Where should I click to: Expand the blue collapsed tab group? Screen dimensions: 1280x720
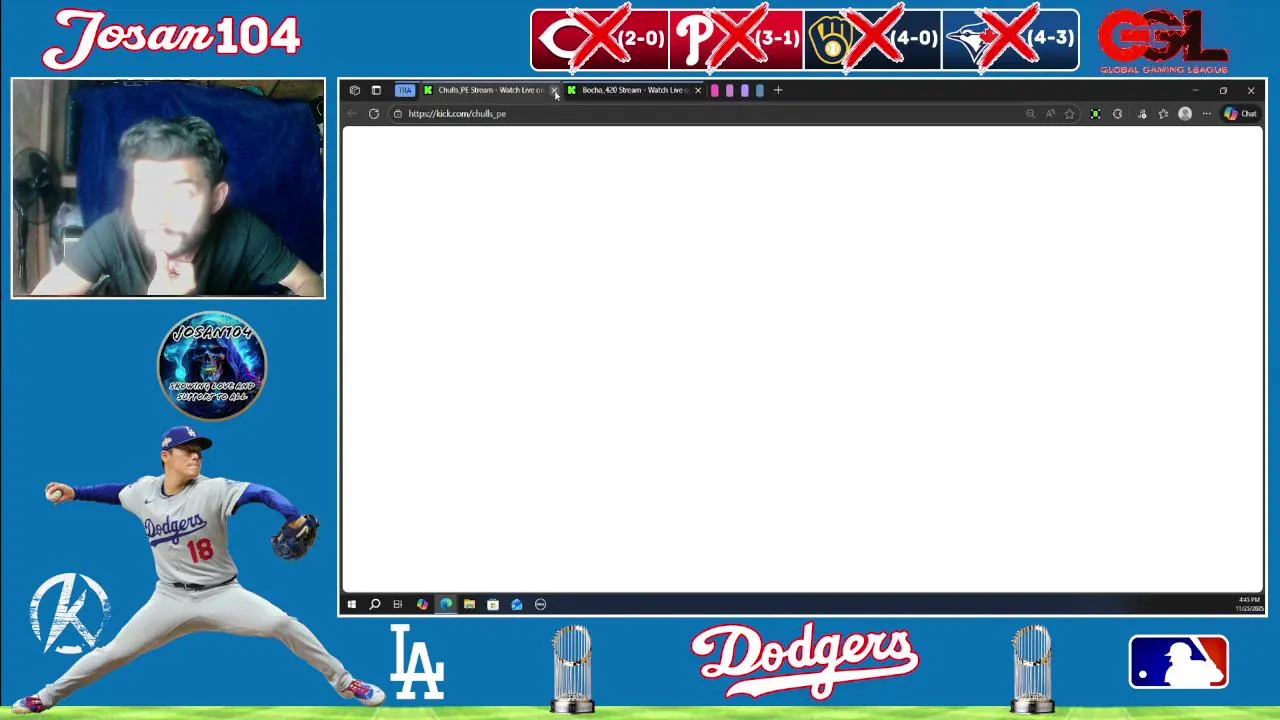coord(760,90)
